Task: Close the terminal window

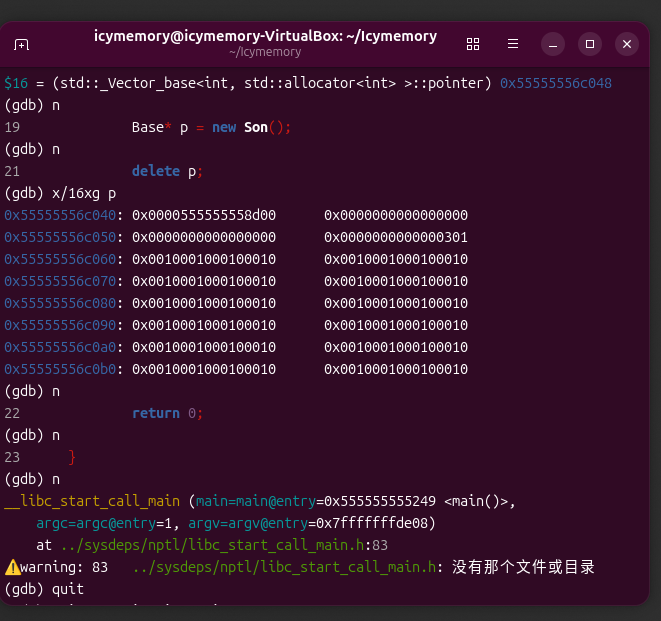Action: coord(627,44)
